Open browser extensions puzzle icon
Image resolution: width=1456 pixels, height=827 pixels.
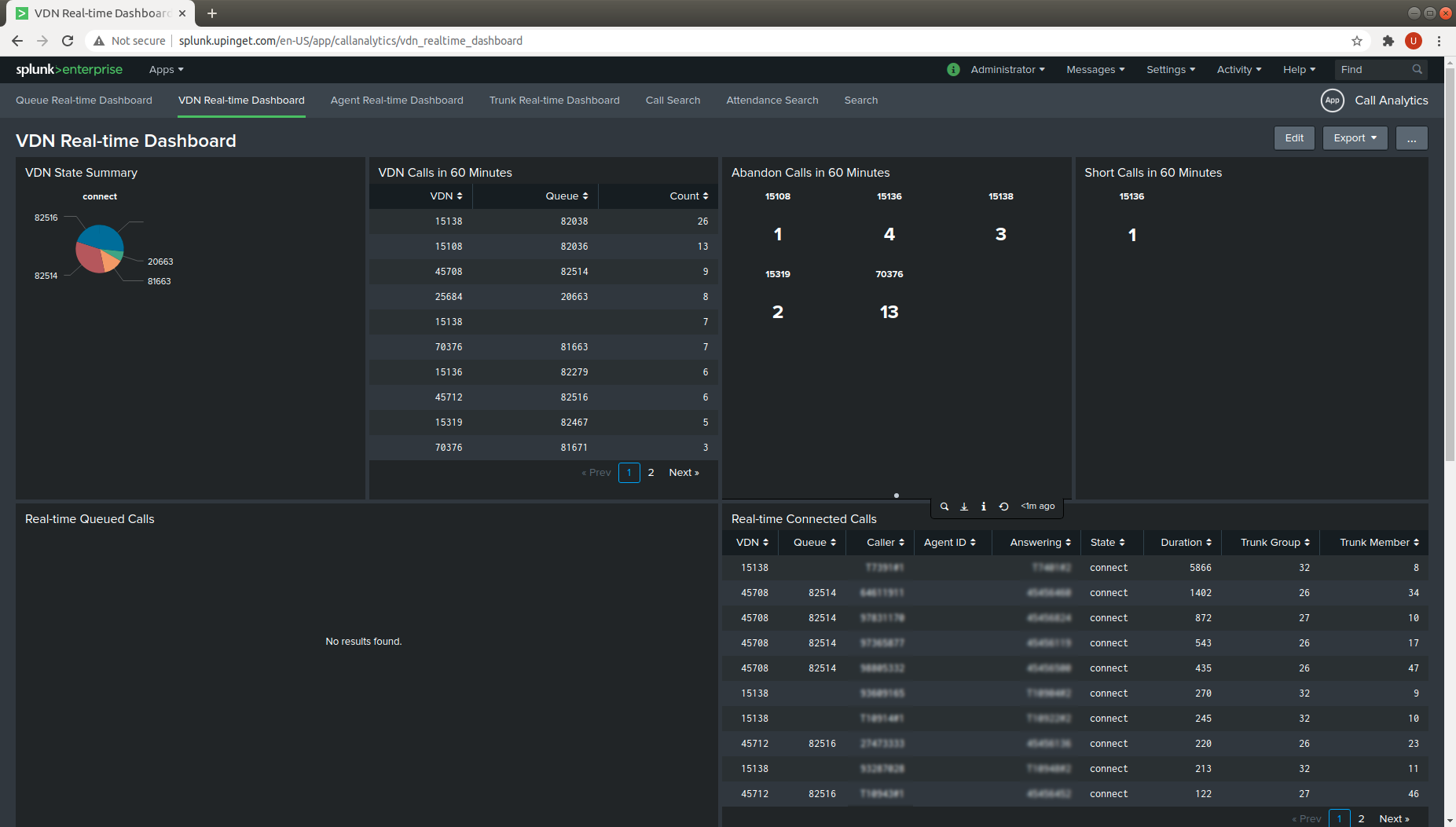coord(1388,41)
